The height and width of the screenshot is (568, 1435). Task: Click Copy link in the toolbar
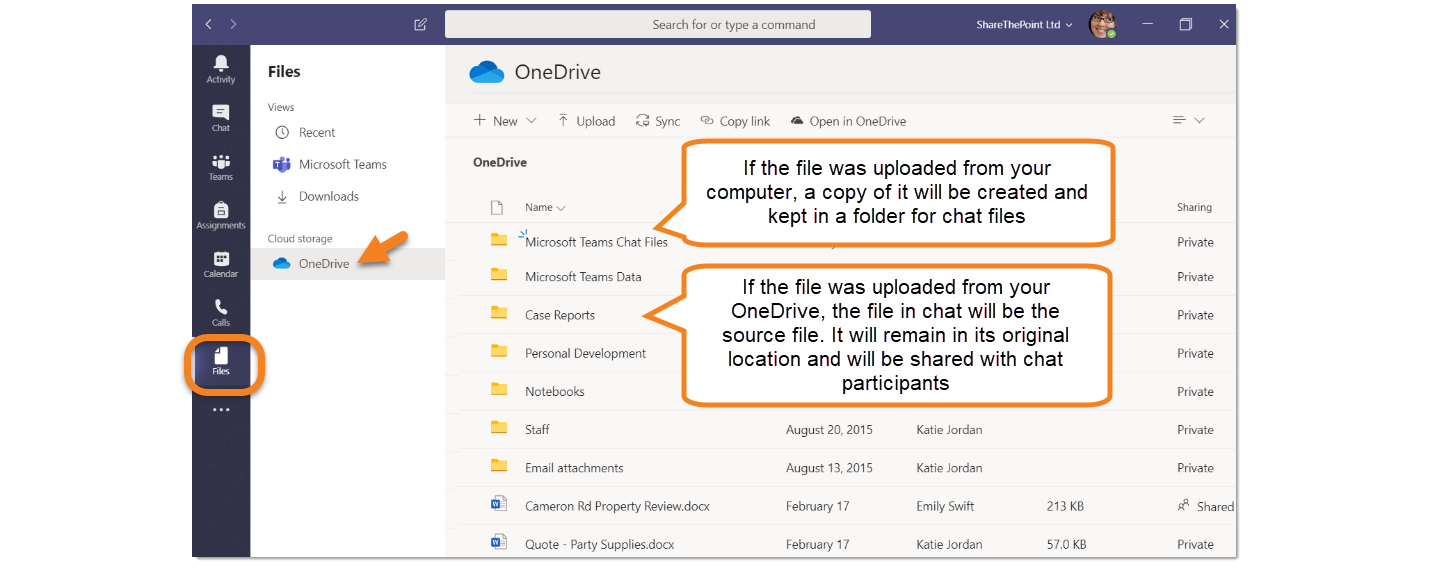click(735, 121)
